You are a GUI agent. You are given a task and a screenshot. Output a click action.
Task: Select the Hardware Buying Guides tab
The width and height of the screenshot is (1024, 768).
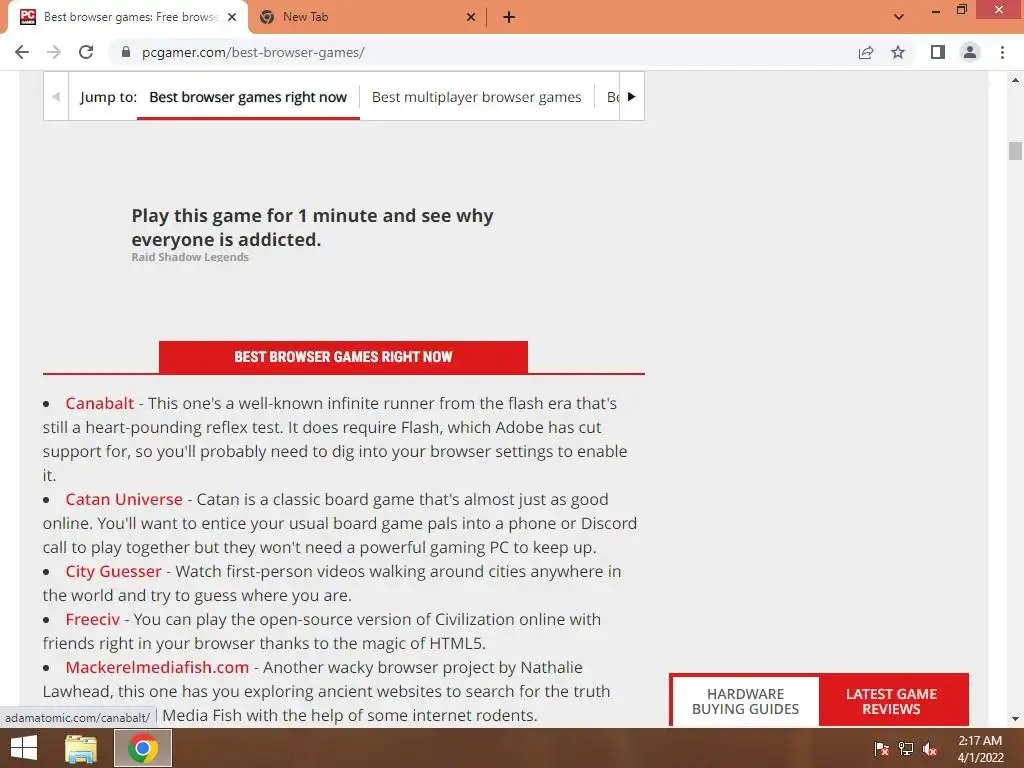pyautogui.click(x=745, y=701)
